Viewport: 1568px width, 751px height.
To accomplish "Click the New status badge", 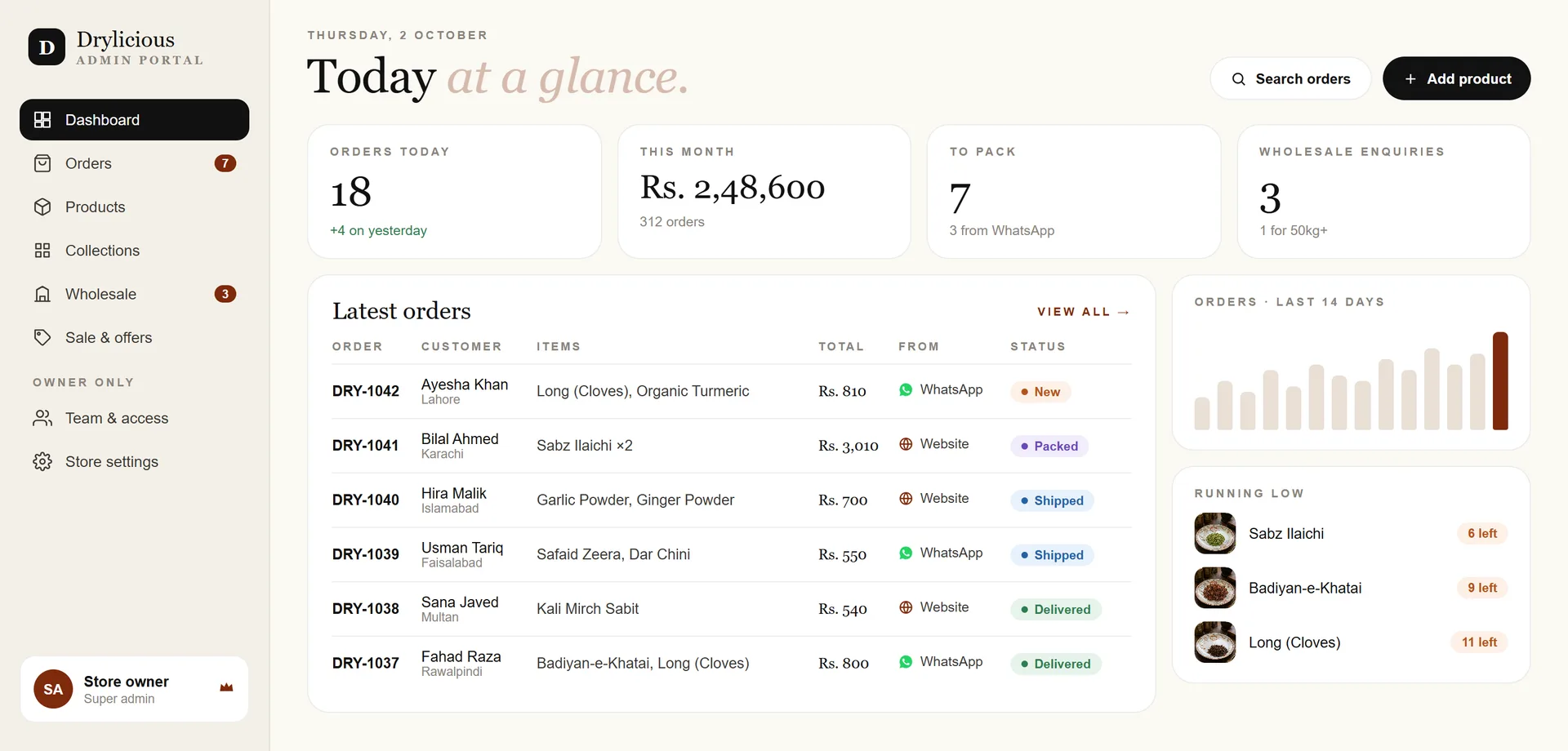I will pyautogui.click(x=1040, y=392).
